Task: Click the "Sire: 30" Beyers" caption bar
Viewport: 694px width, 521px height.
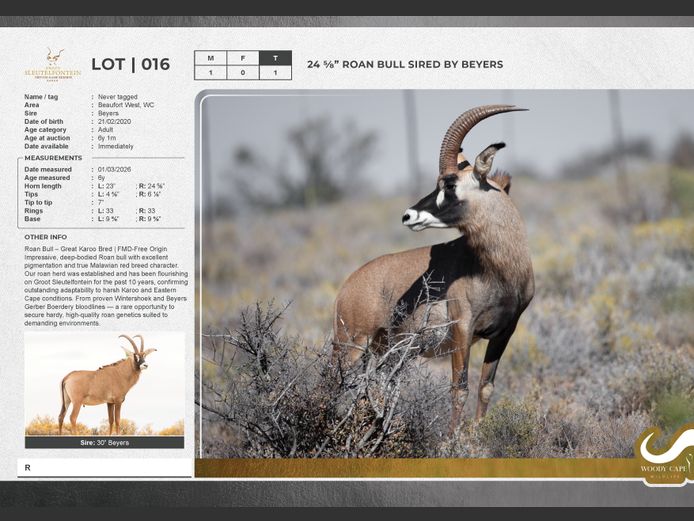Action: (104, 442)
